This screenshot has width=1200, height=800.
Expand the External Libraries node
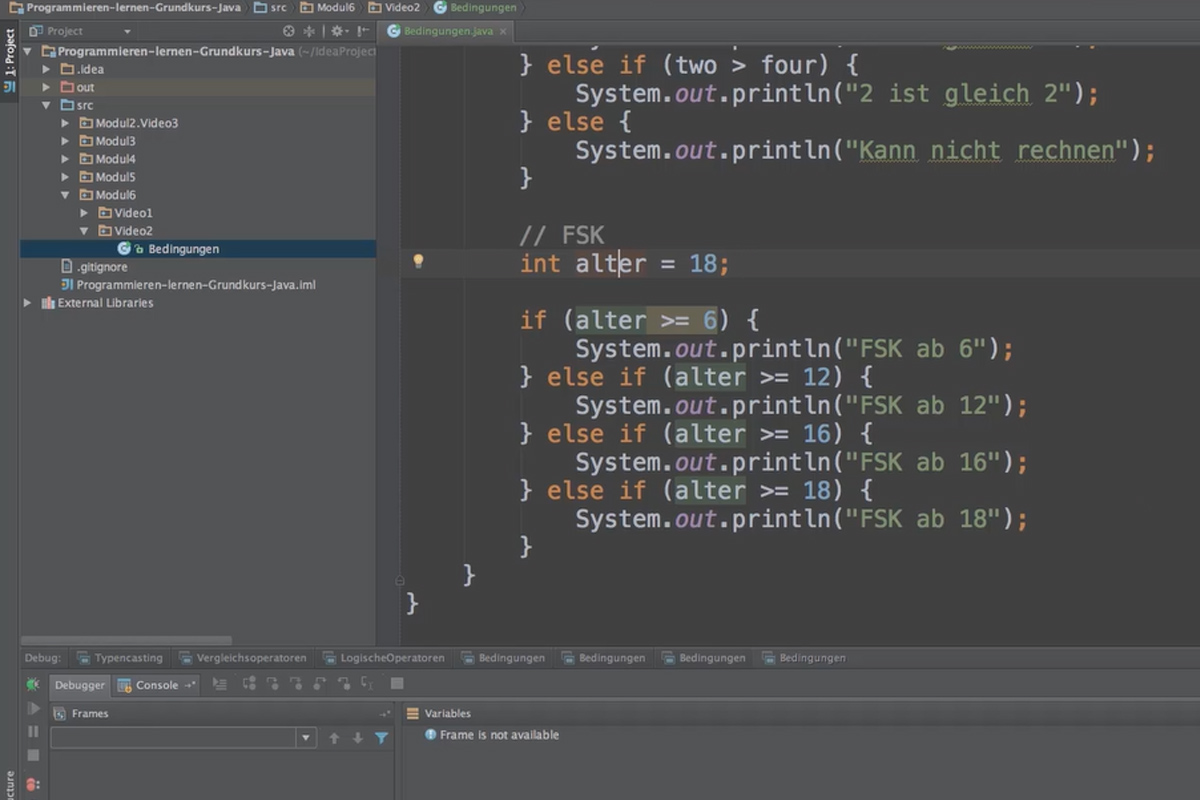coord(28,303)
